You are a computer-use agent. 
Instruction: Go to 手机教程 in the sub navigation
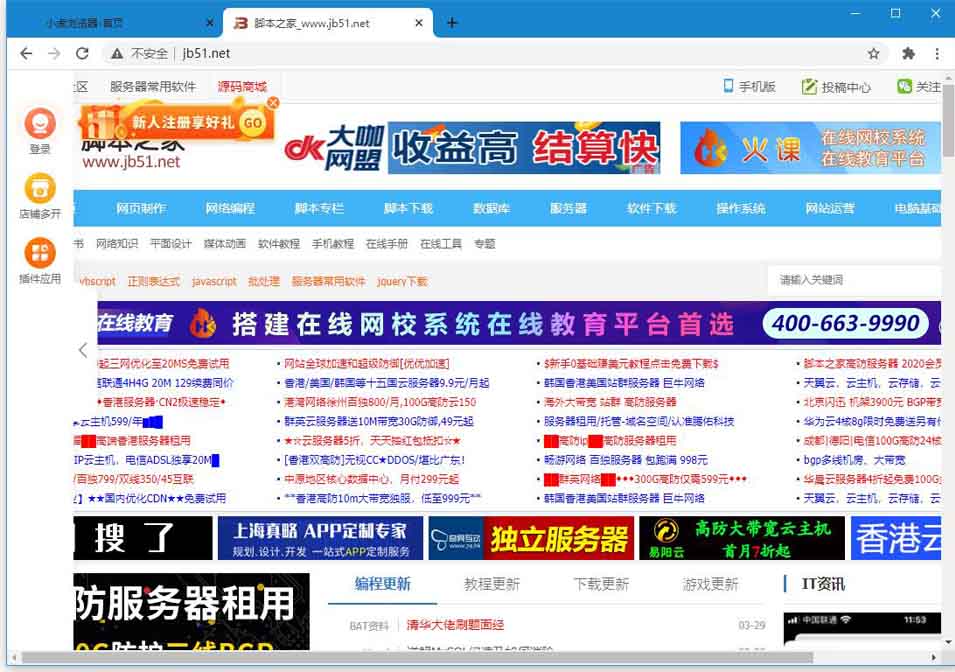coord(333,244)
